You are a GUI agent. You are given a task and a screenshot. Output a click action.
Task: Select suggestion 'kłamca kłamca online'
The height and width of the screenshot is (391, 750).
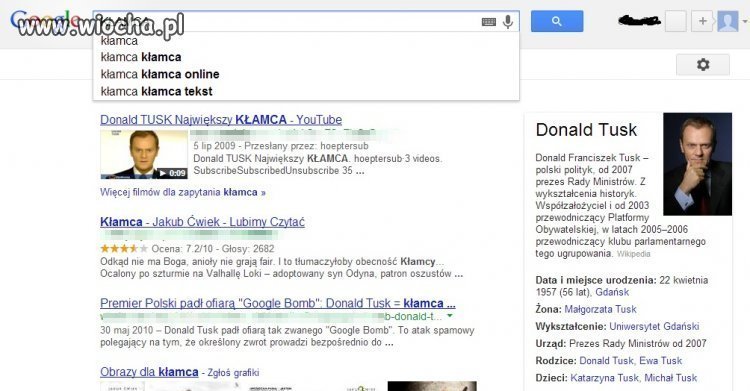(160, 74)
